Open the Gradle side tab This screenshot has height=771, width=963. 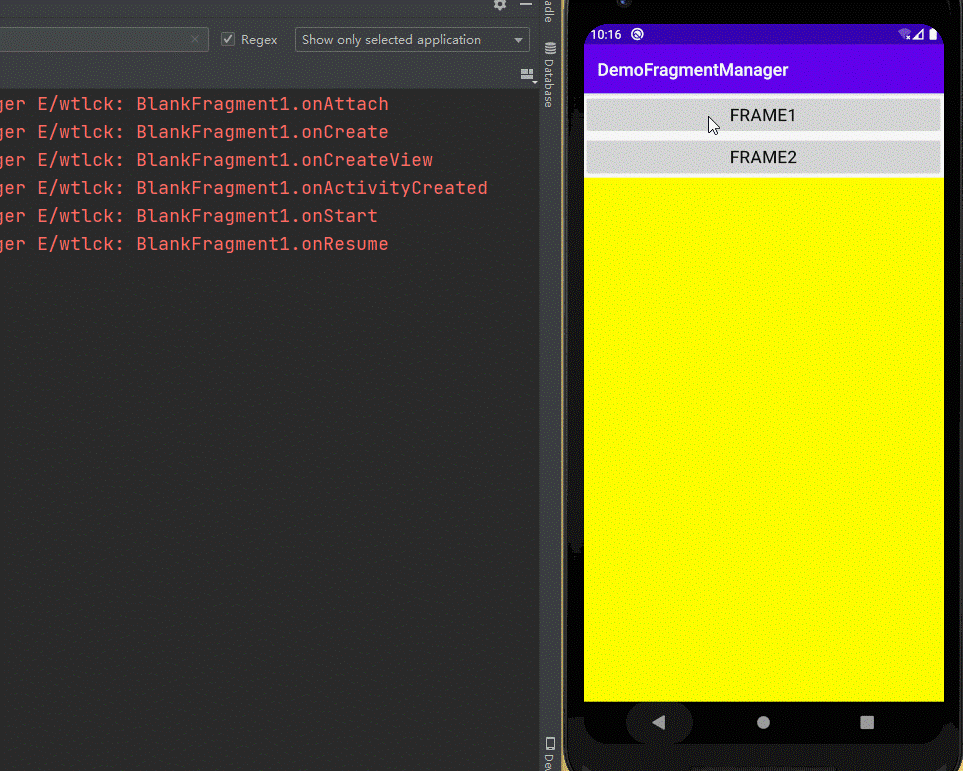tap(549, 11)
